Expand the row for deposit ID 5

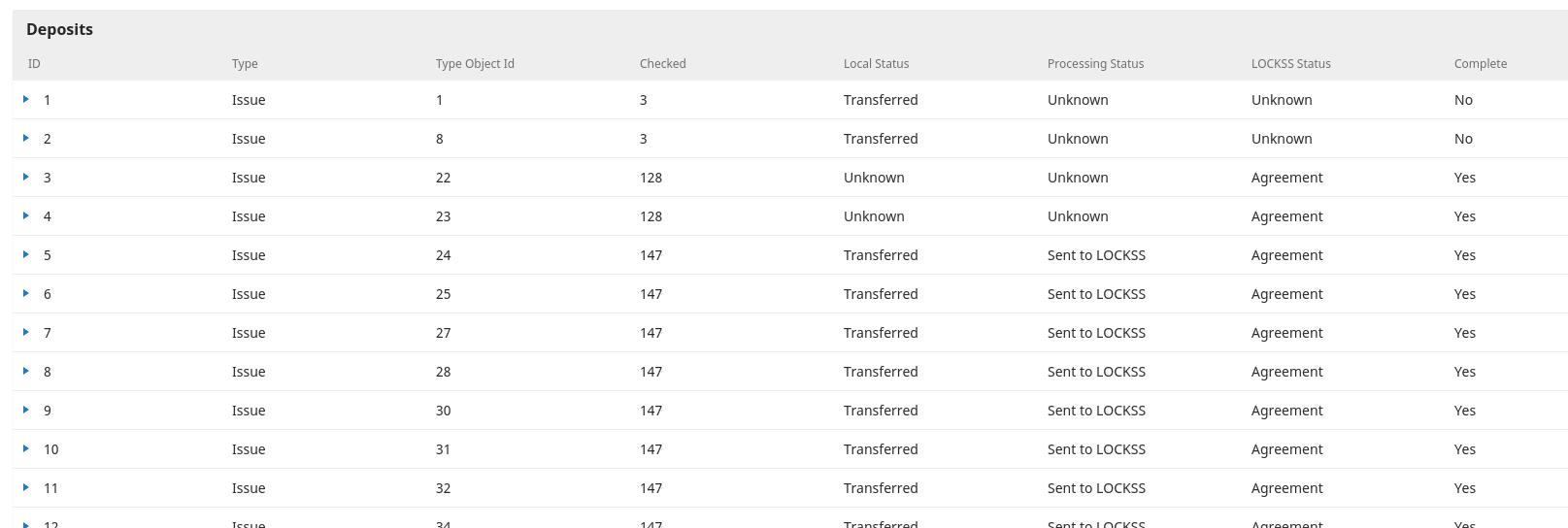26,254
